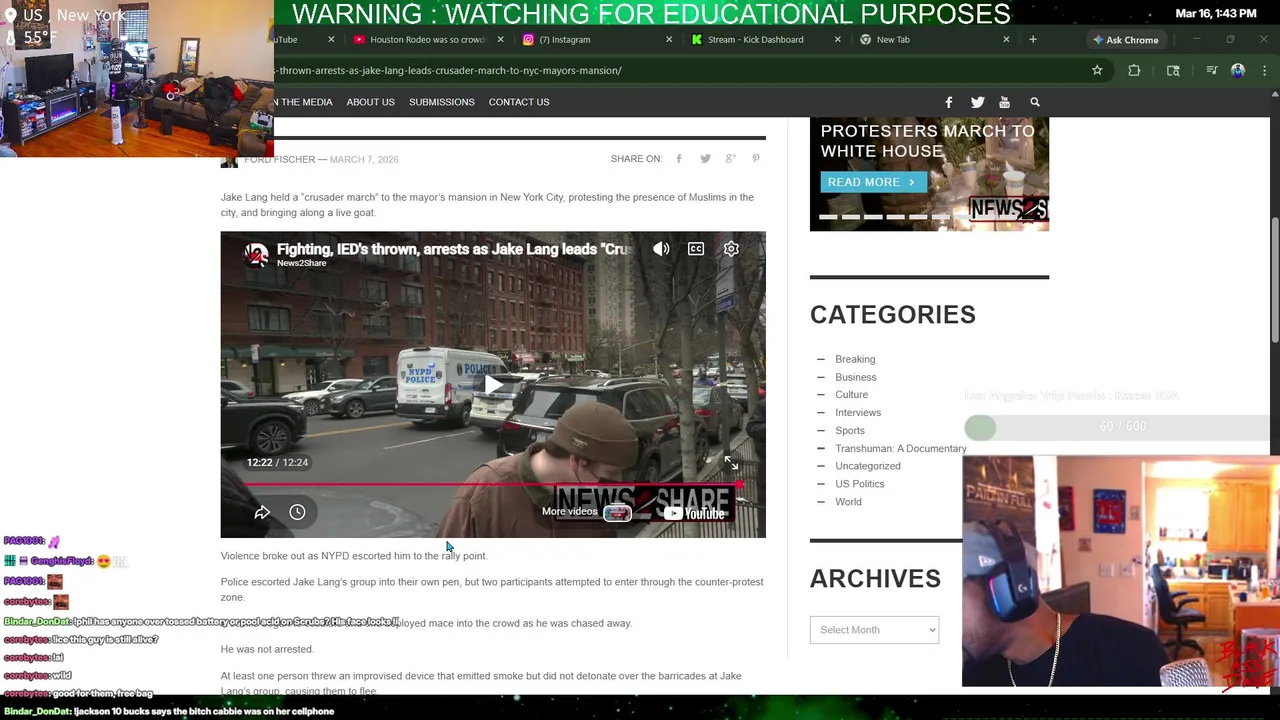The height and width of the screenshot is (720, 1280).
Task: Close the Instagram tab
Action: (669, 40)
